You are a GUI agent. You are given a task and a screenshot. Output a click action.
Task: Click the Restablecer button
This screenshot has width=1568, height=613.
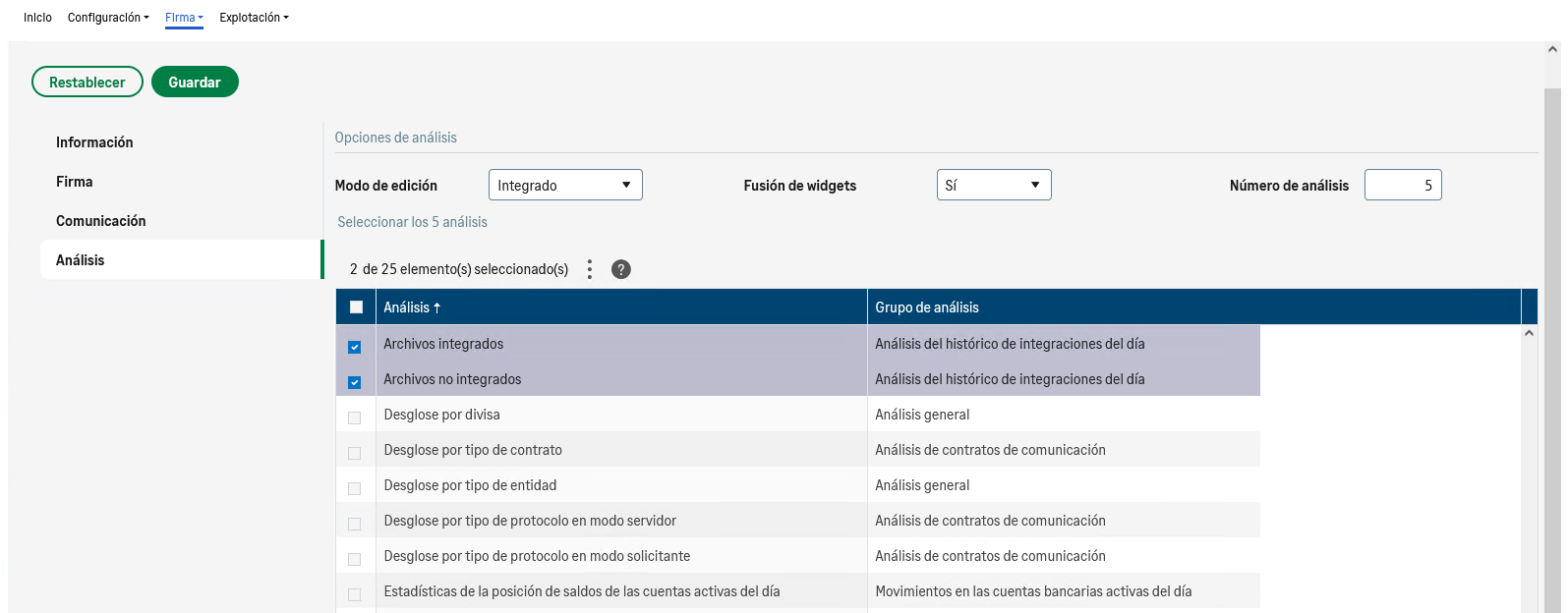(87, 83)
